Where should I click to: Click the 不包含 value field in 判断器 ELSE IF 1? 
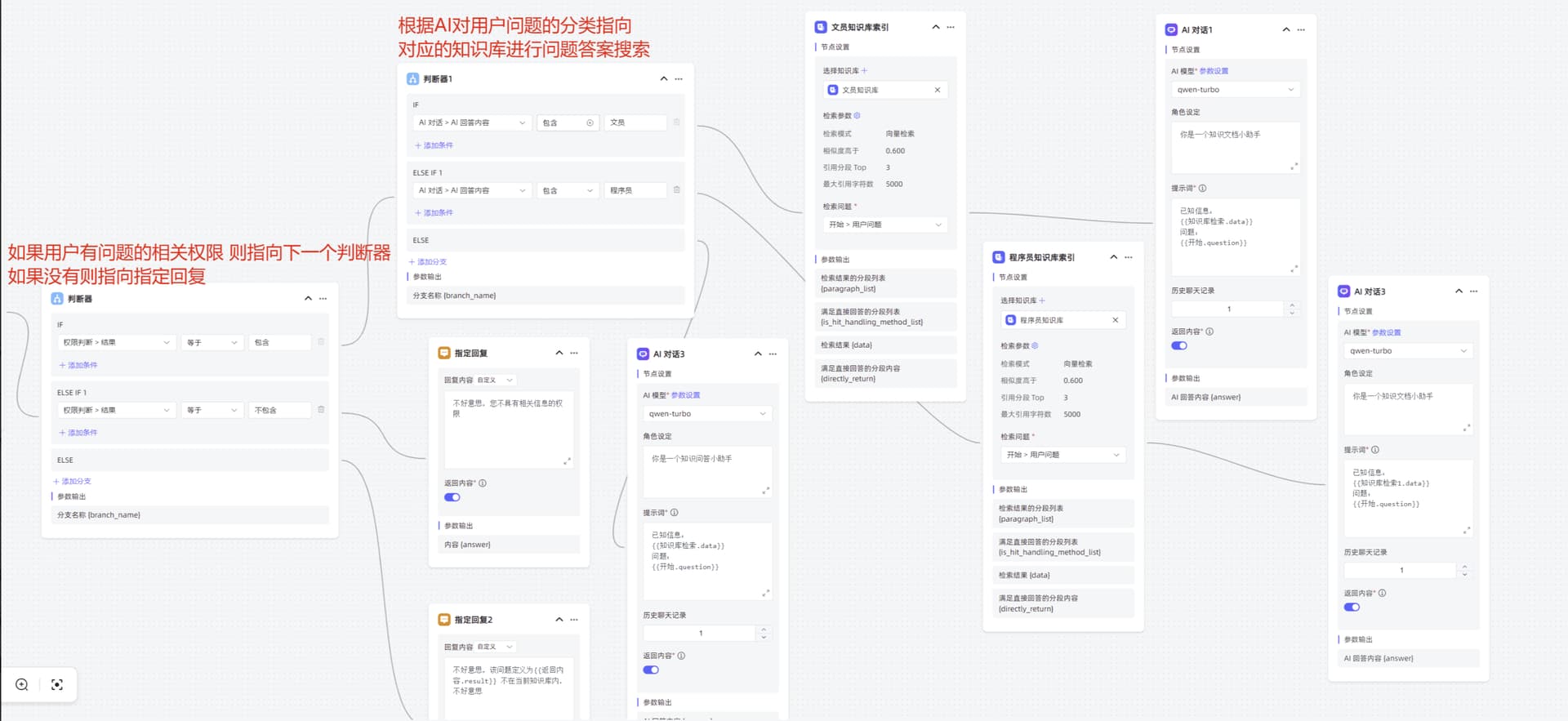click(x=279, y=410)
